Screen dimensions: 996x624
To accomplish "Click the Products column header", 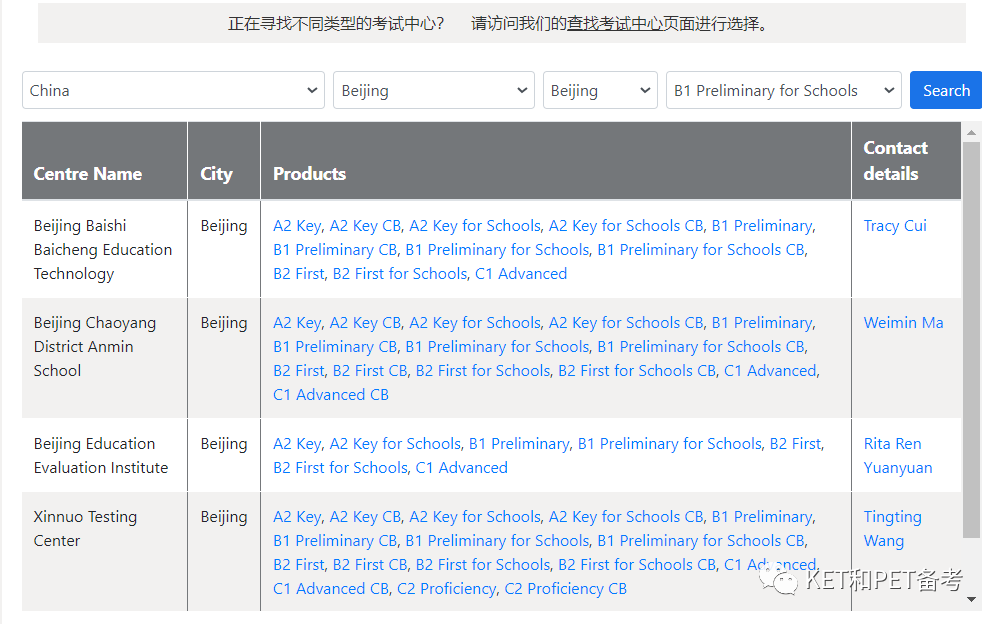I will pos(556,161).
